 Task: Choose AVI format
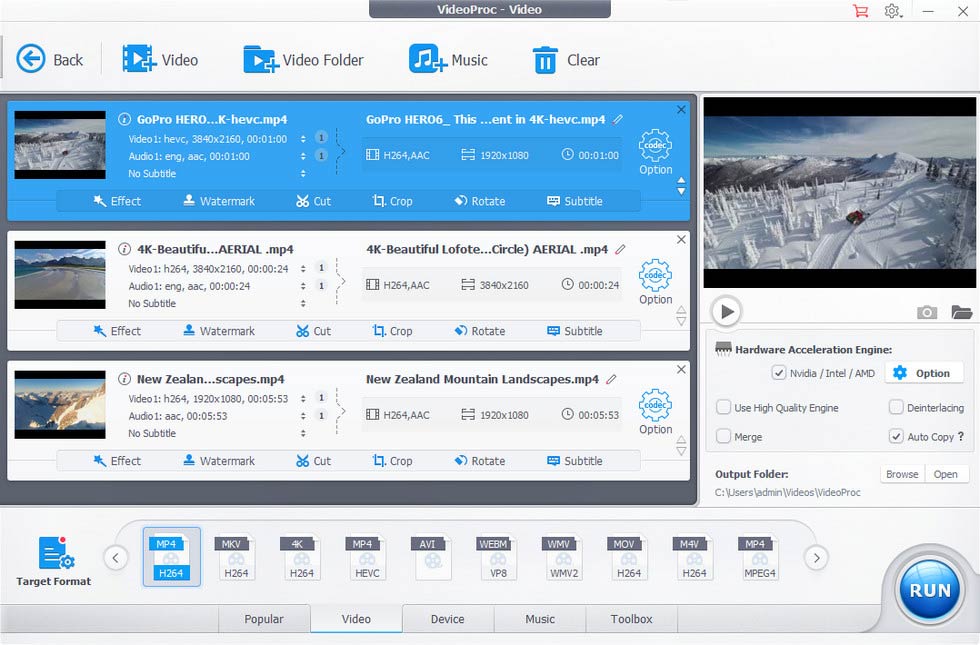pos(432,557)
